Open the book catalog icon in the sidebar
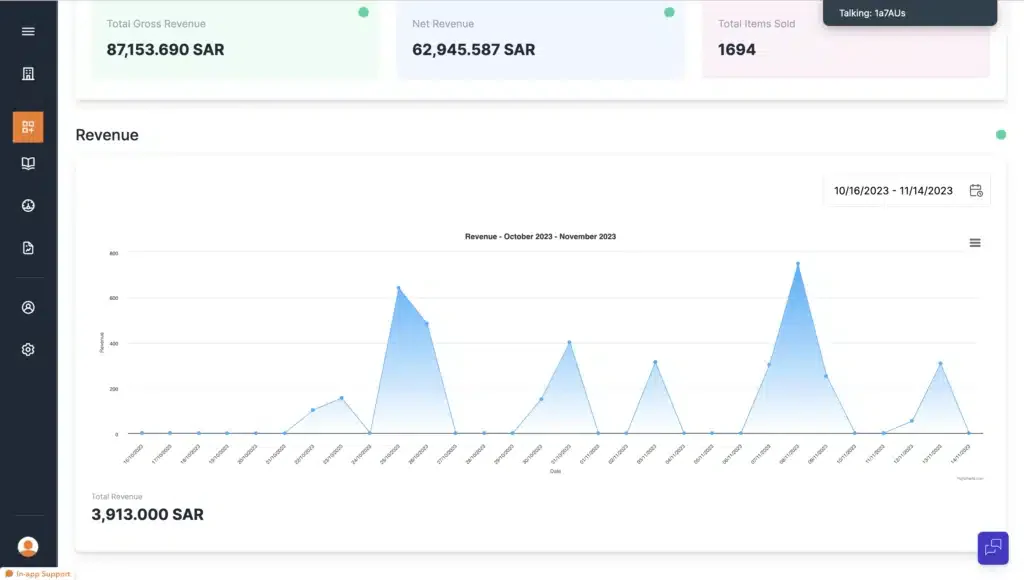The image size is (1024, 580). pyautogui.click(x=28, y=163)
